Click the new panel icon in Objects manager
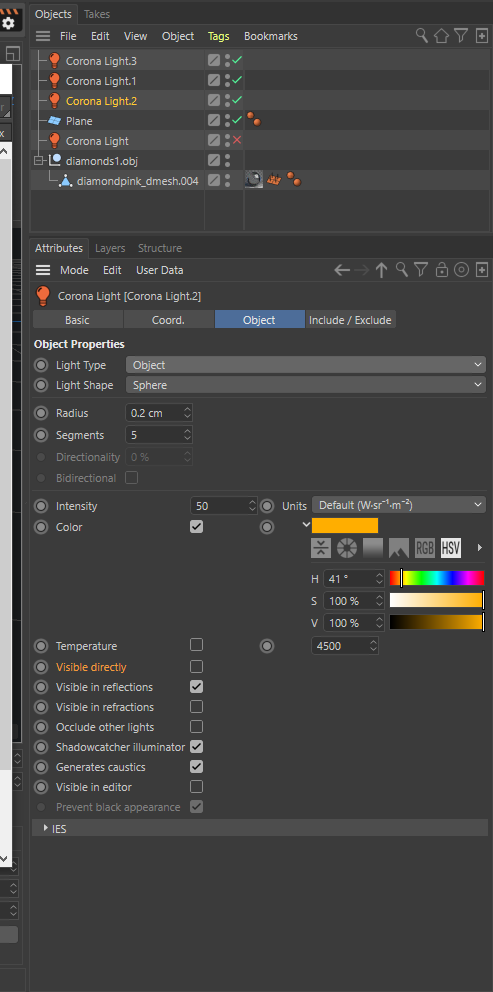This screenshot has width=493, height=992. pyautogui.click(x=481, y=36)
